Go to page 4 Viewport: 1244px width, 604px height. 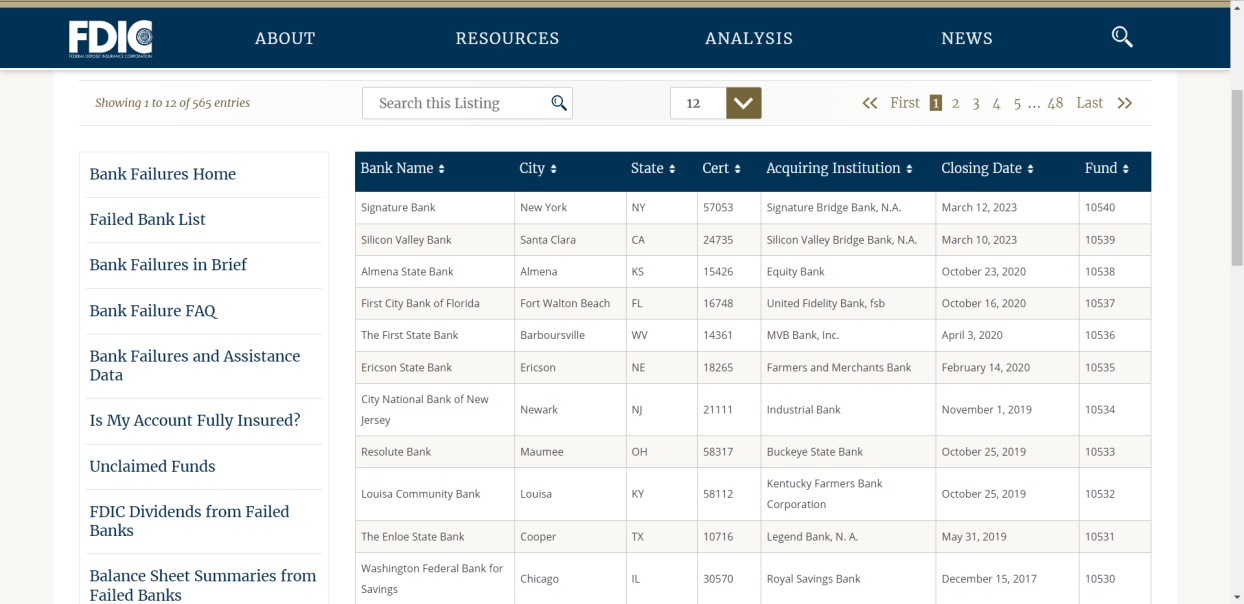pos(996,103)
